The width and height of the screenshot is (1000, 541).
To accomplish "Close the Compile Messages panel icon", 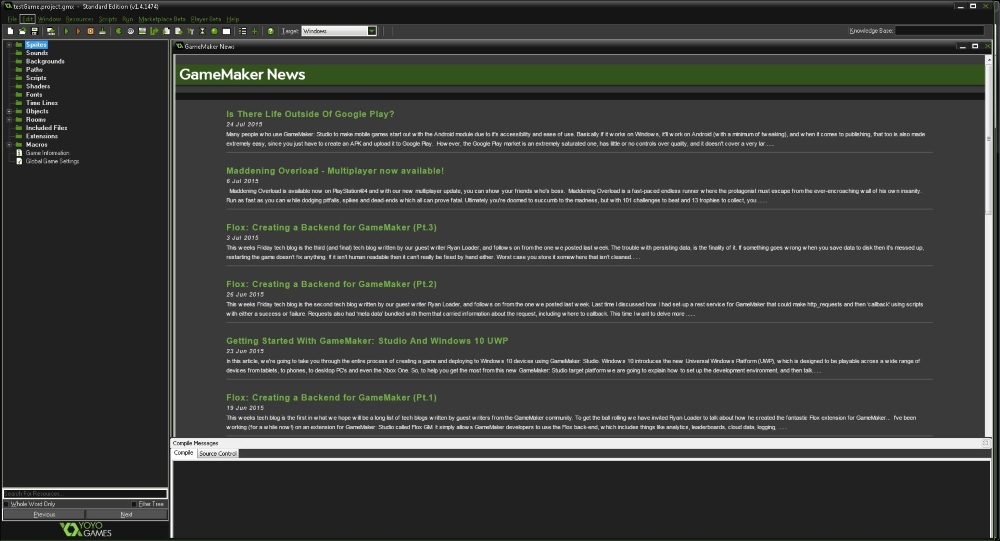I will tap(985, 443).
